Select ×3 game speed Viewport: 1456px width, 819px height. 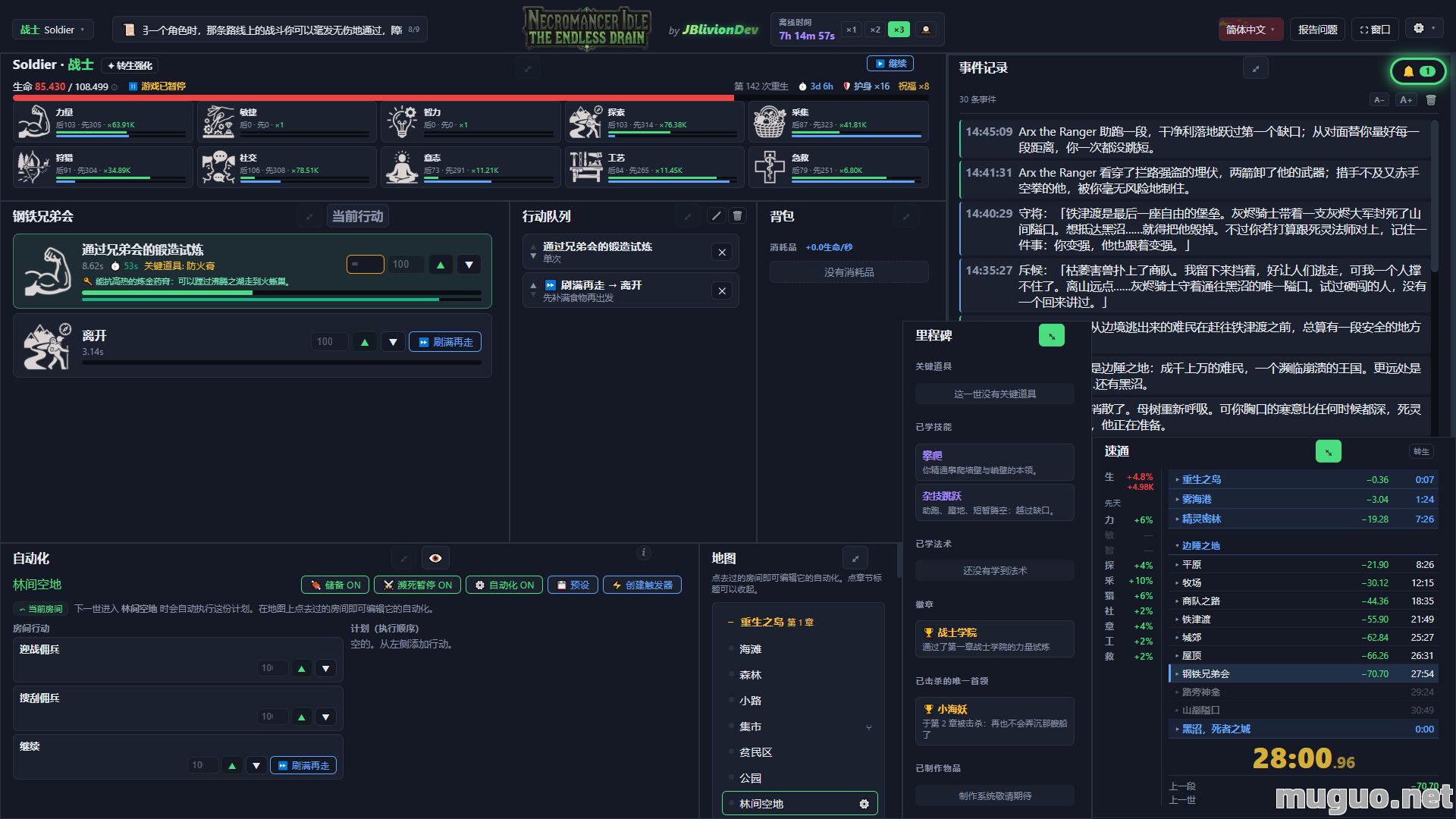coord(899,30)
